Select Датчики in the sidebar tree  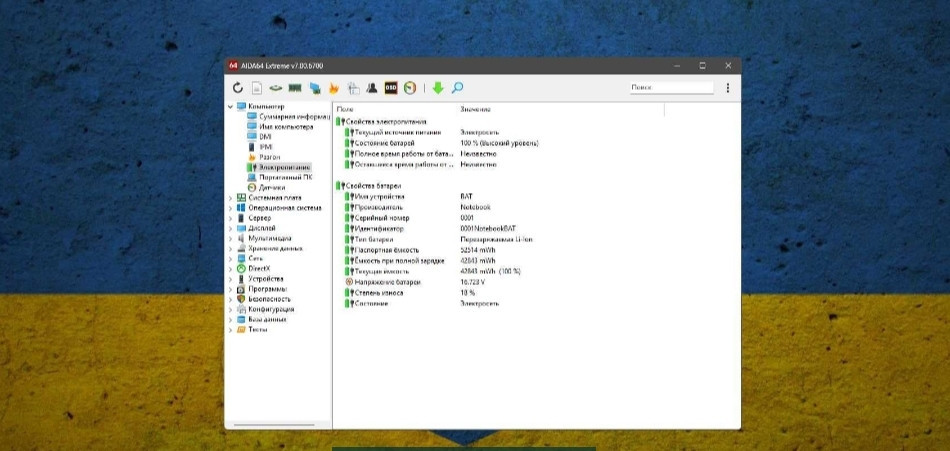[272, 187]
